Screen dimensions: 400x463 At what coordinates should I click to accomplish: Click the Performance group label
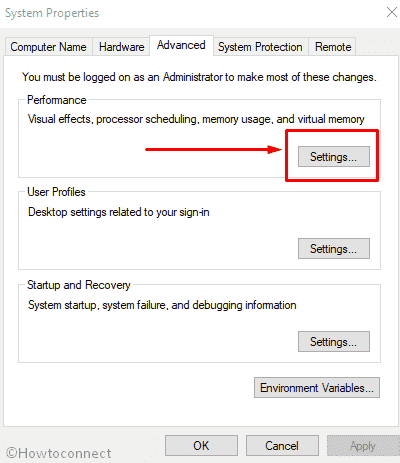[x=57, y=100]
